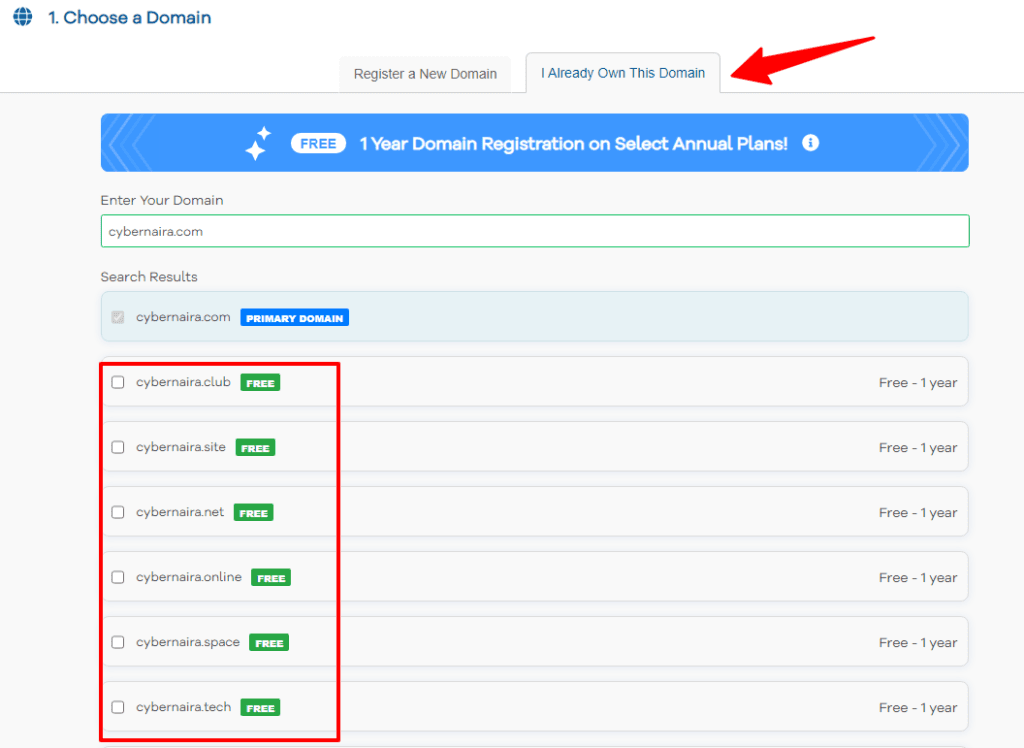Enable the cybernaira.online checkbox
Screen dimensions: 1024x748
click(117, 577)
